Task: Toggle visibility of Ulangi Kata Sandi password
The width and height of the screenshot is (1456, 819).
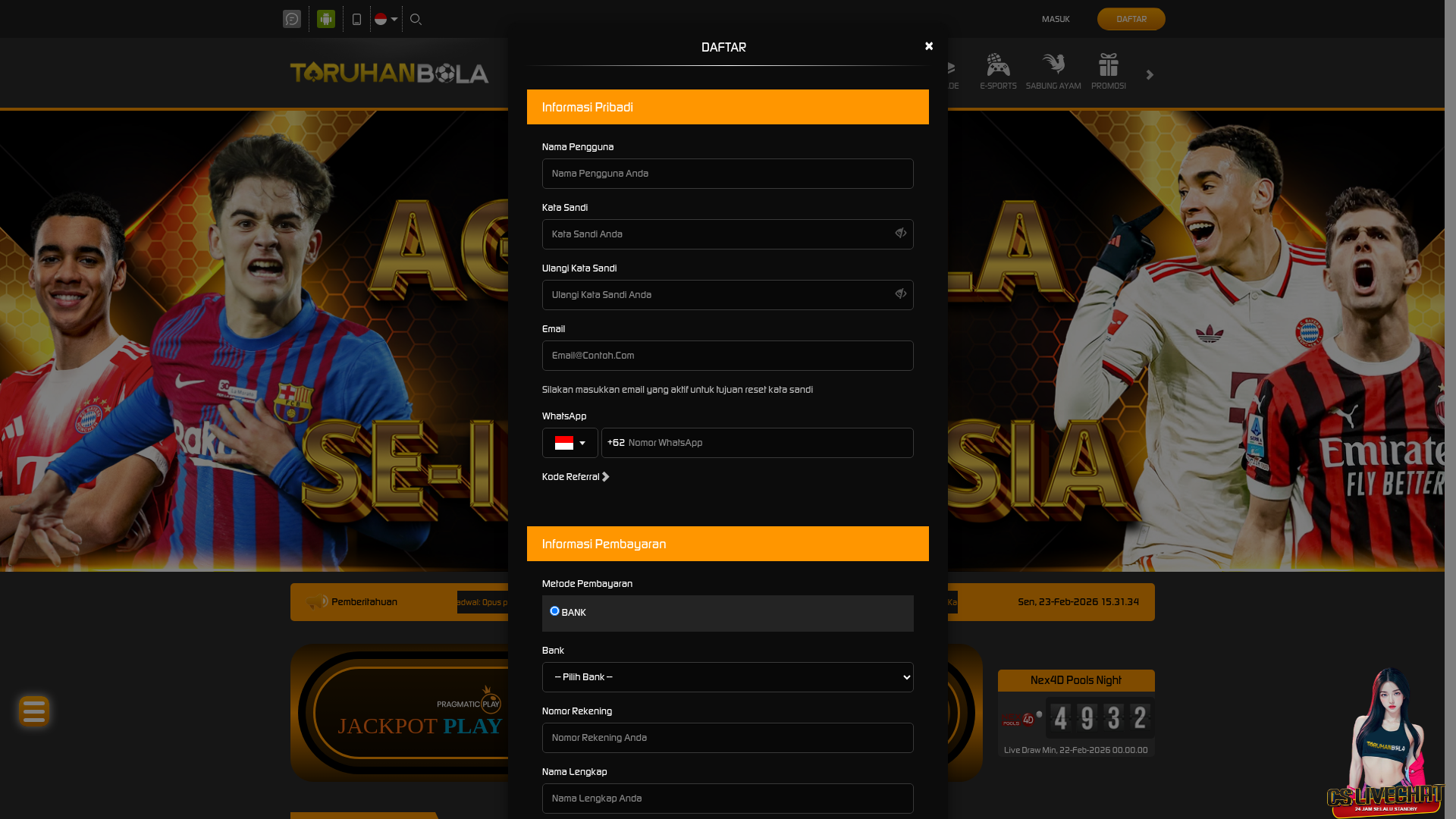Action: 901,294
